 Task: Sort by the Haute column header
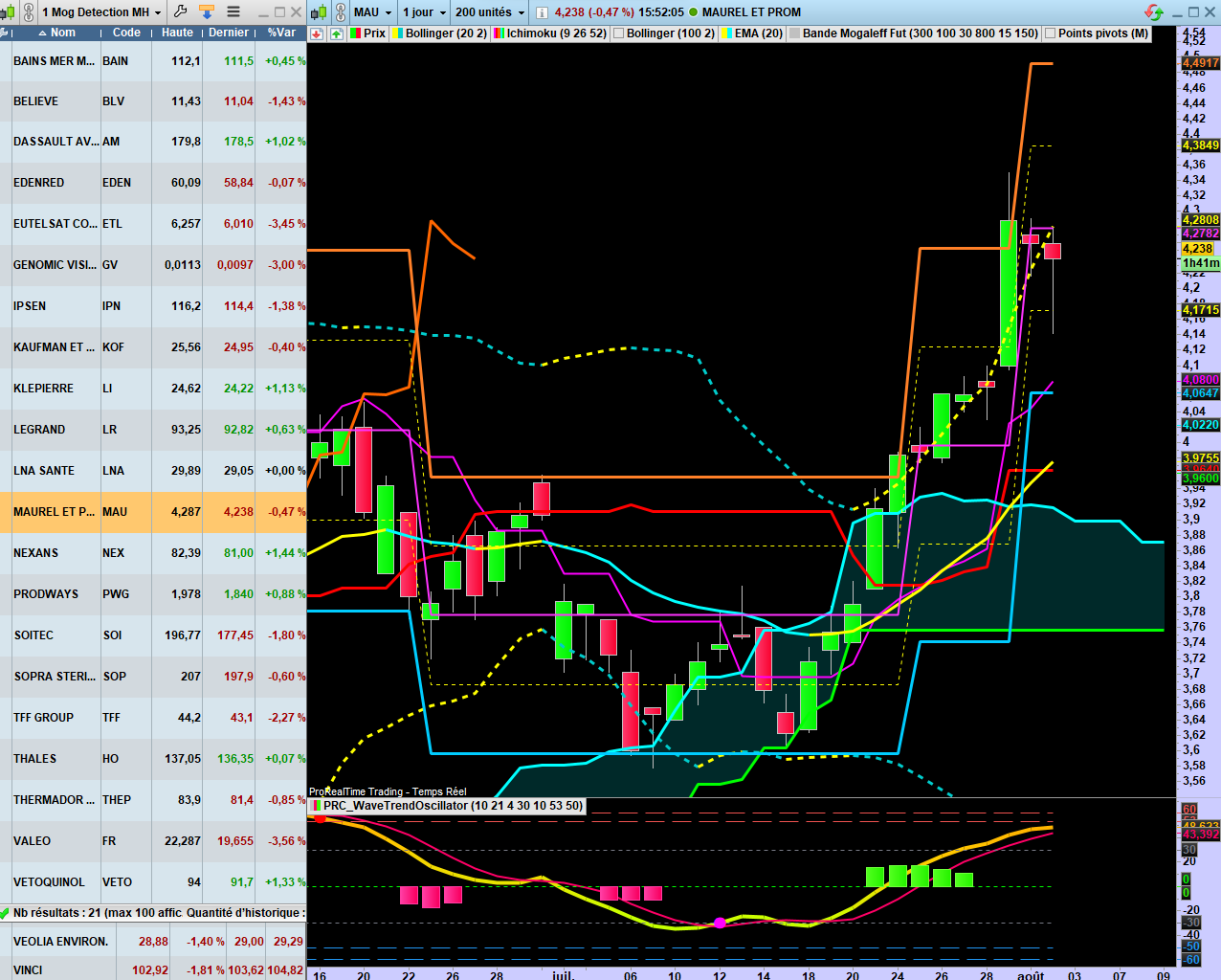click(x=177, y=33)
